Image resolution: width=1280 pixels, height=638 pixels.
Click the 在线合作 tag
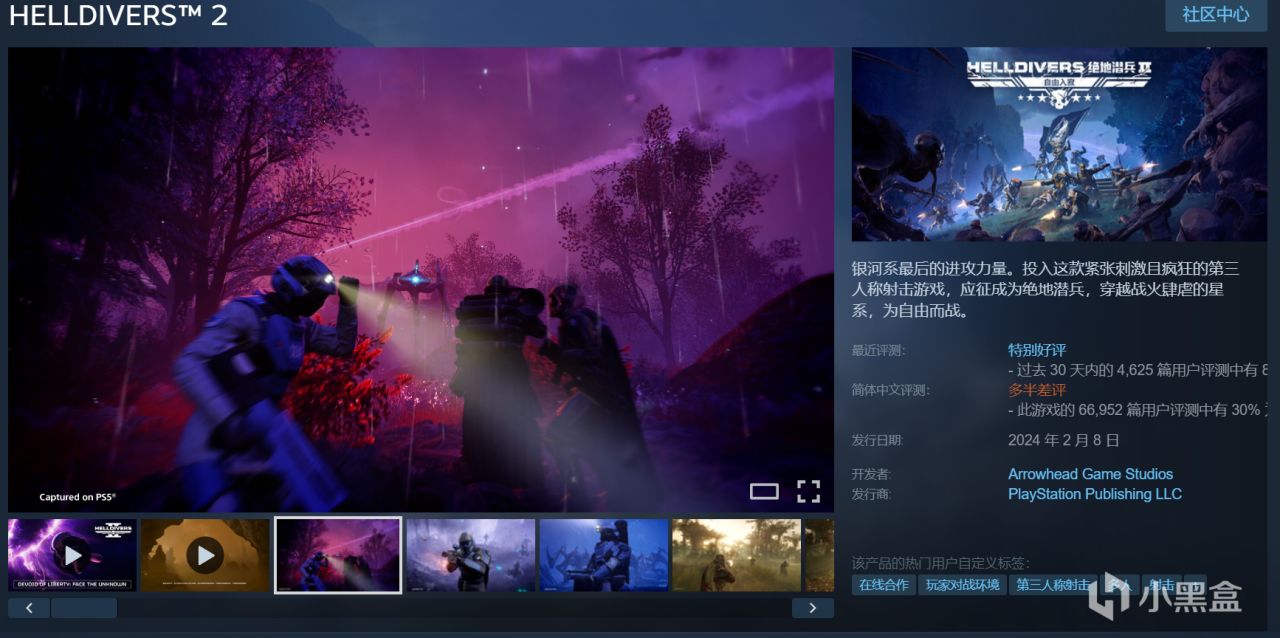point(884,585)
